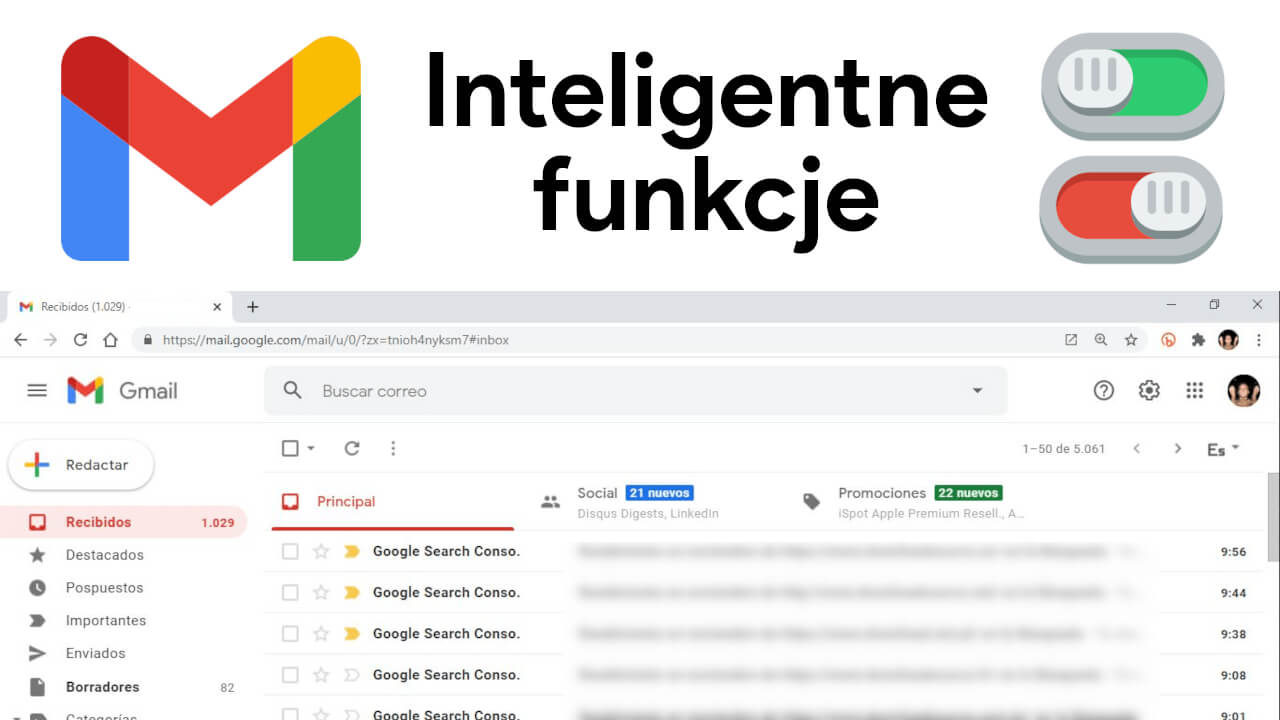Open the Es input tools dropdown
The image size is (1280, 720).
click(1223, 449)
